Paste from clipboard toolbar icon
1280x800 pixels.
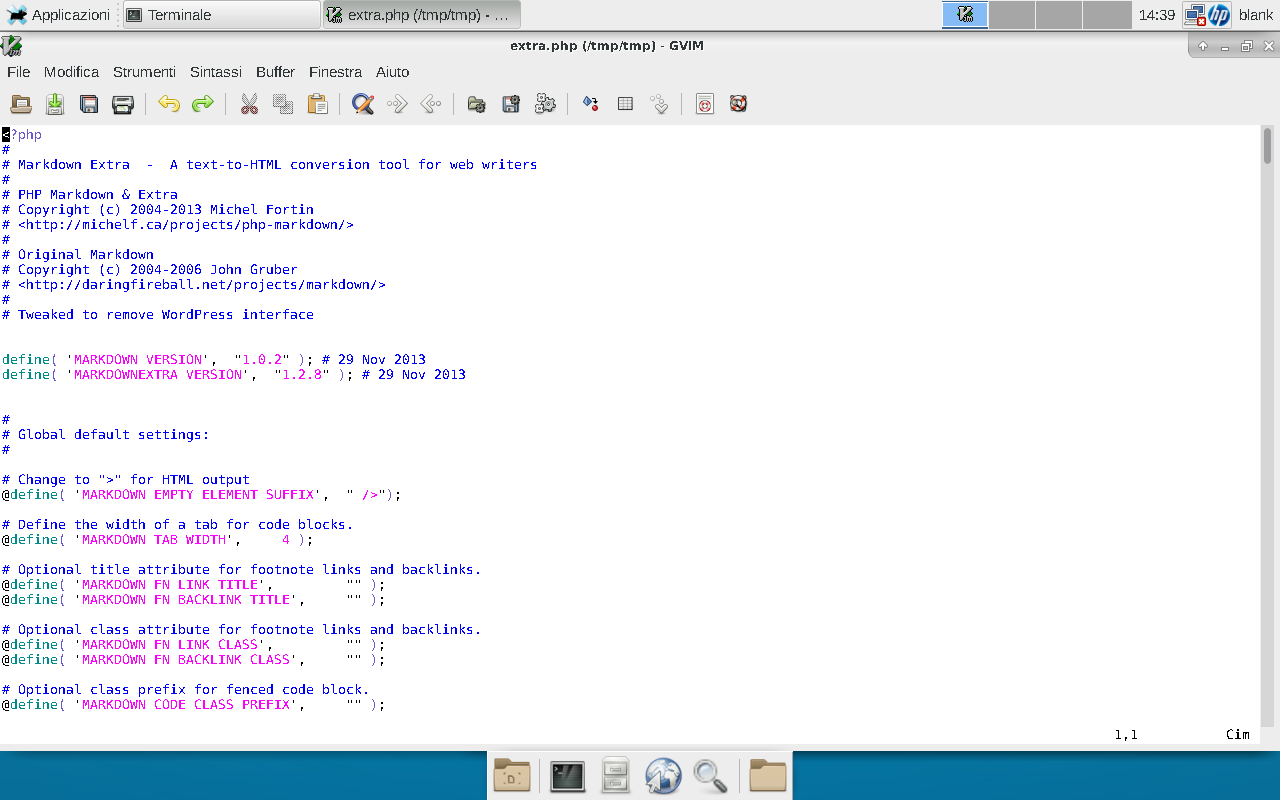317,104
